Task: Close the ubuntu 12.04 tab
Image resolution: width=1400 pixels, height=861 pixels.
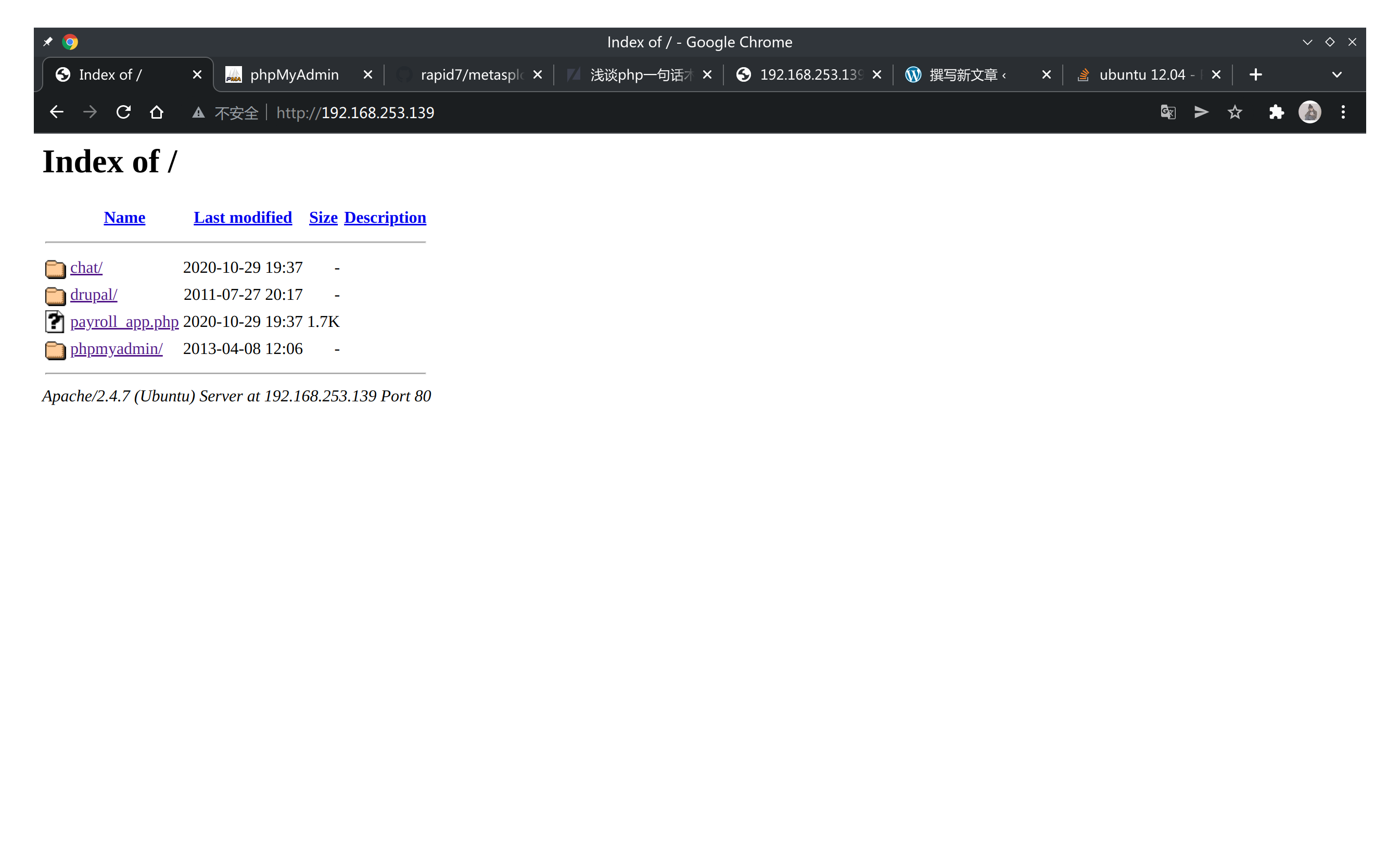Action: [x=1216, y=74]
